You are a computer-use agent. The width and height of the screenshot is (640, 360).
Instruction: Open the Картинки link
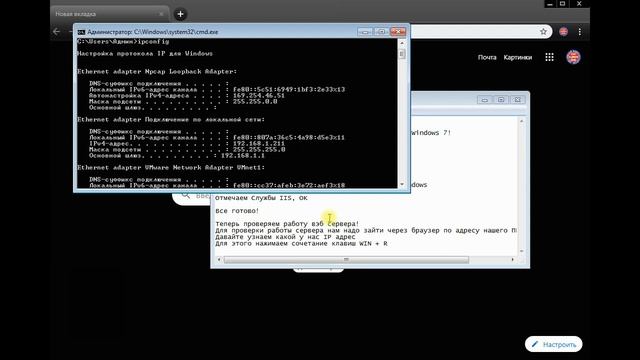[518, 58]
